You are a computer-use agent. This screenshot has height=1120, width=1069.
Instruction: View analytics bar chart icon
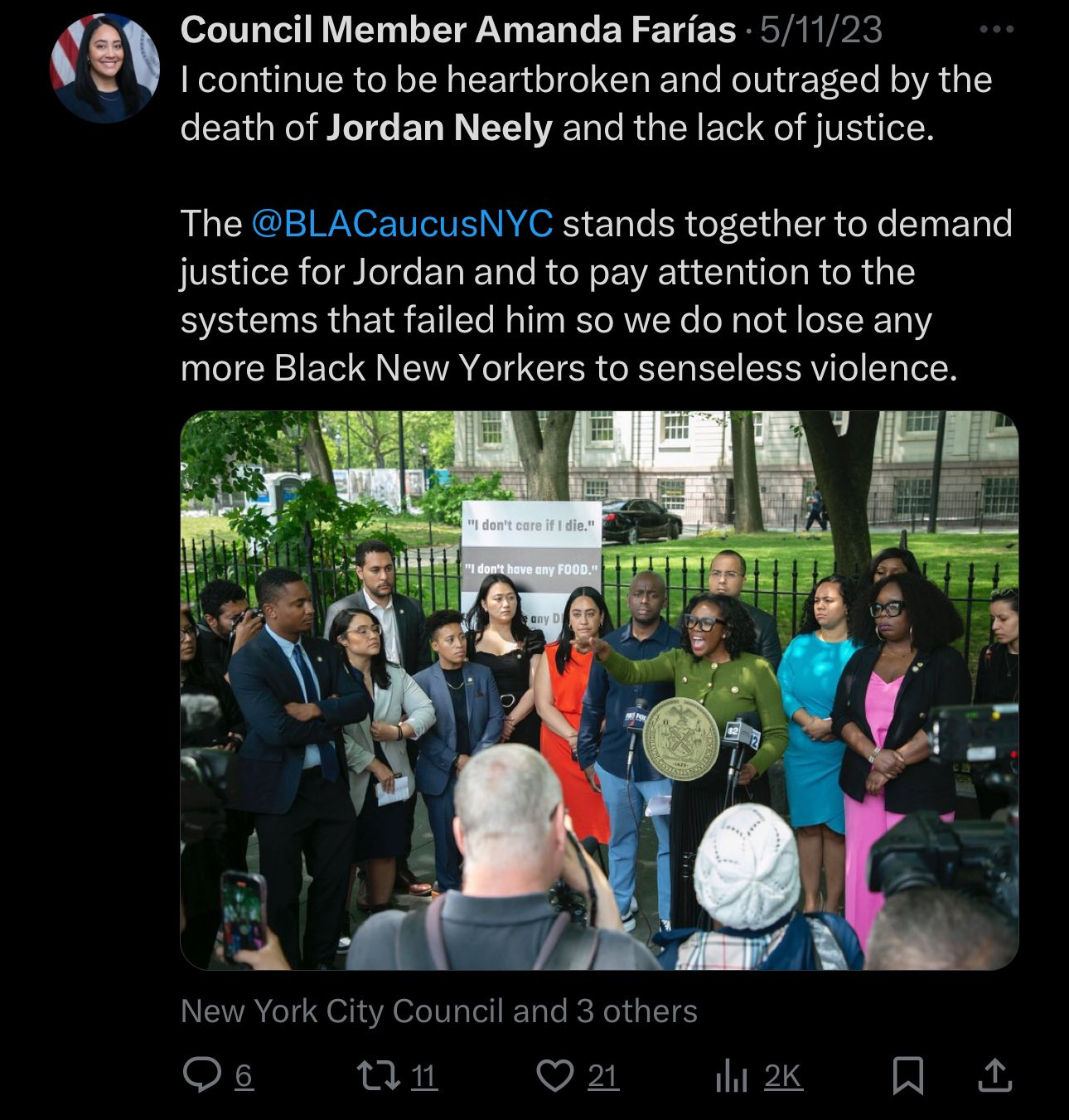point(731,1077)
